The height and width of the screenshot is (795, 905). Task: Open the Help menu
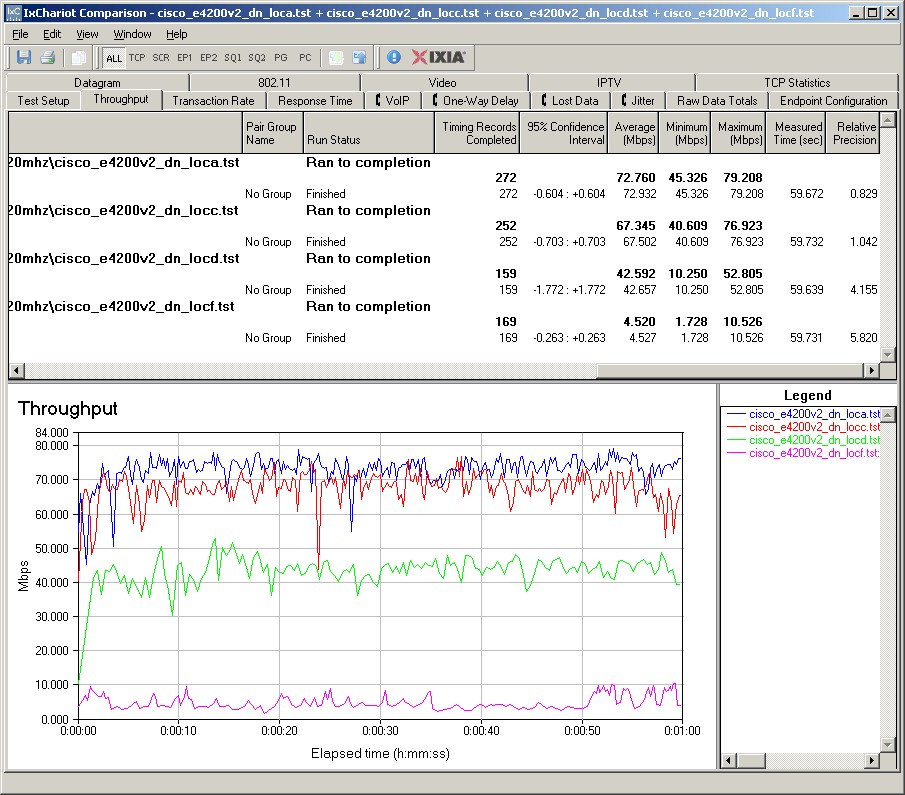tap(177, 34)
